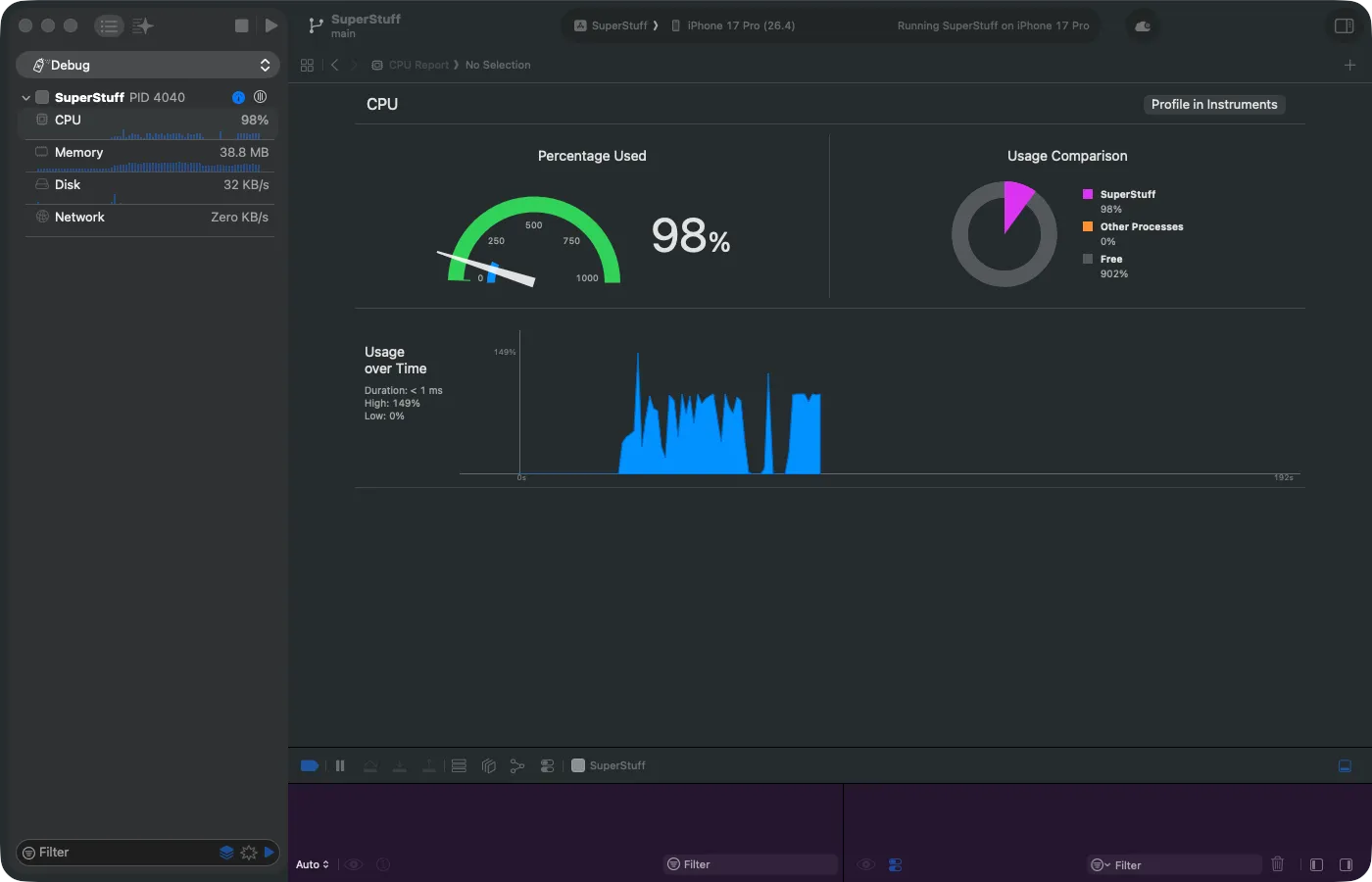Image resolution: width=1372 pixels, height=882 pixels.
Task: Click the Step Over debug button
Action: pyautogui.click(x=370, y=766)
